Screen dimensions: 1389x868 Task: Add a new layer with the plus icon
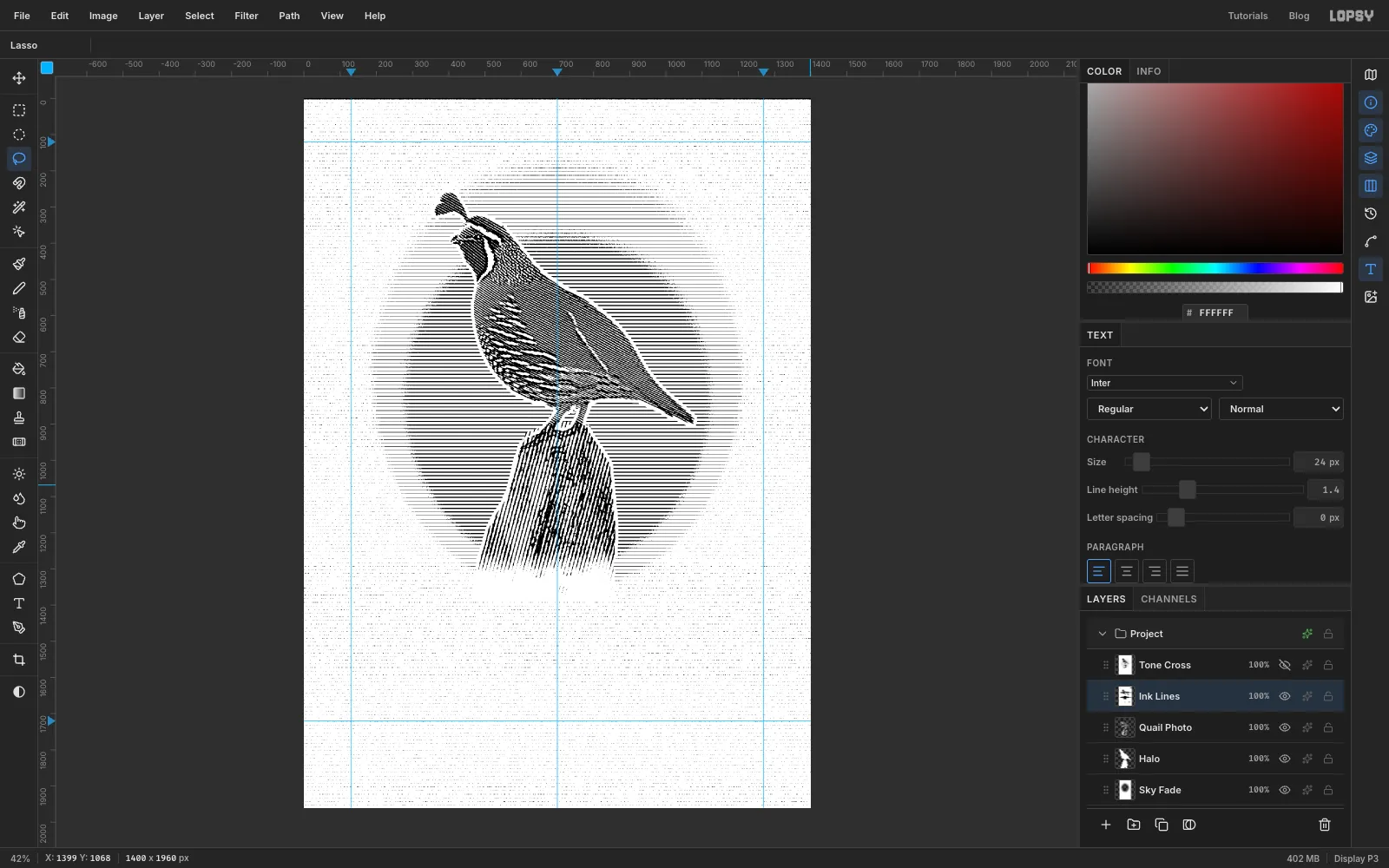coord(1106,825)
